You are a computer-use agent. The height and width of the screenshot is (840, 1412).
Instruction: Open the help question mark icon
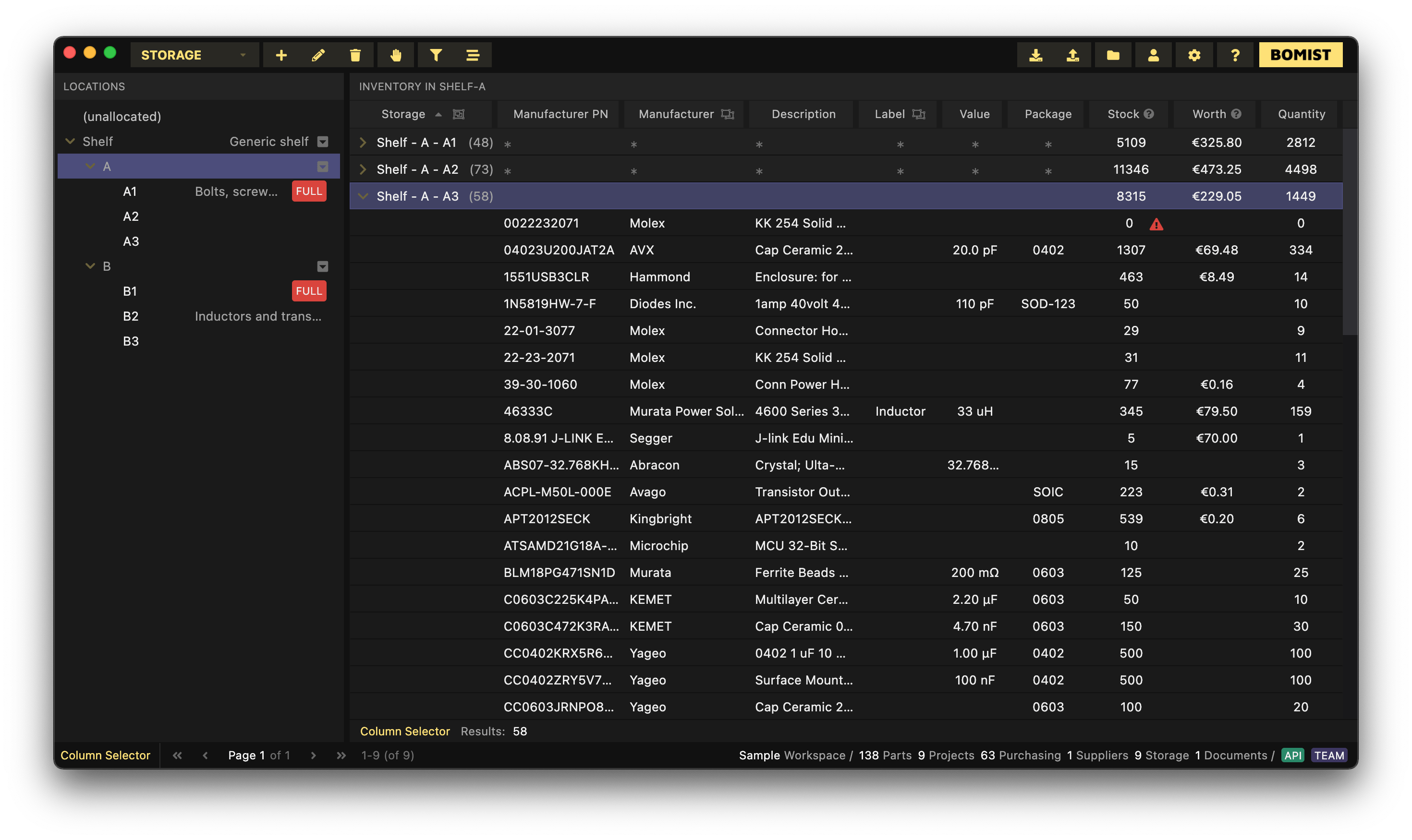(x=1235, y=55)
